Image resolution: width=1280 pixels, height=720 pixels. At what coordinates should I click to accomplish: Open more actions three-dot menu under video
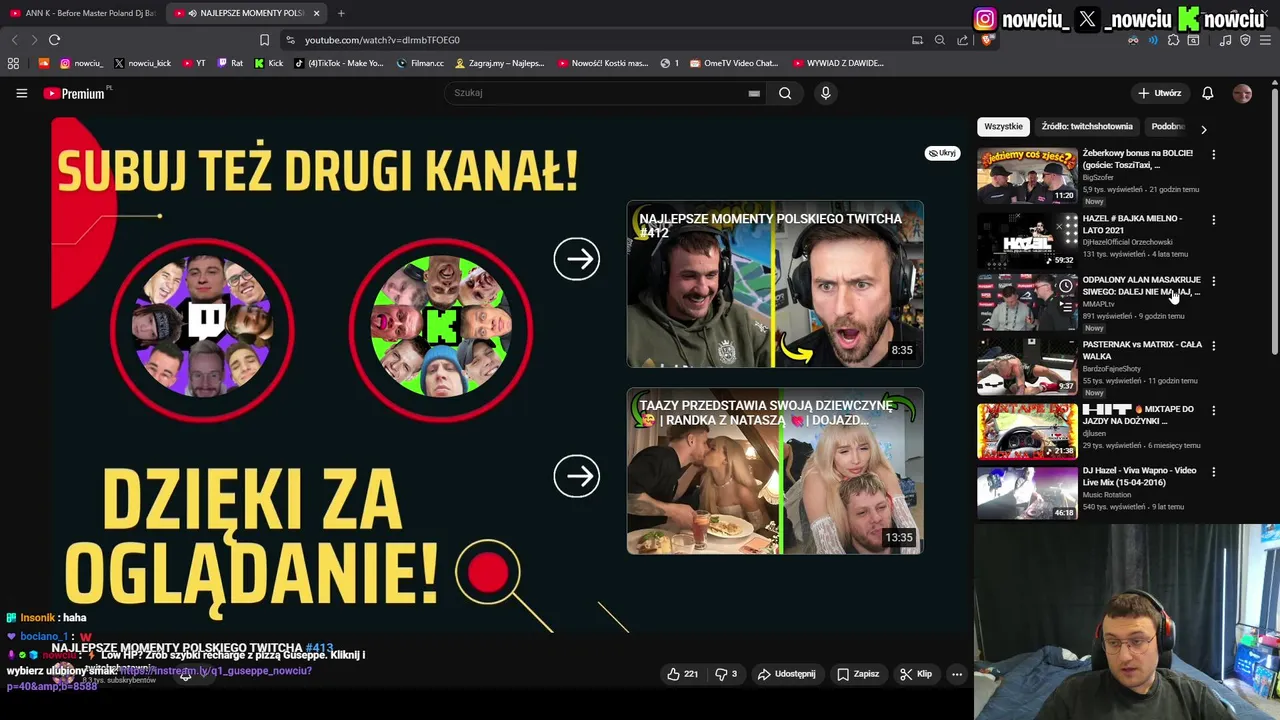[x=957, y=674]
